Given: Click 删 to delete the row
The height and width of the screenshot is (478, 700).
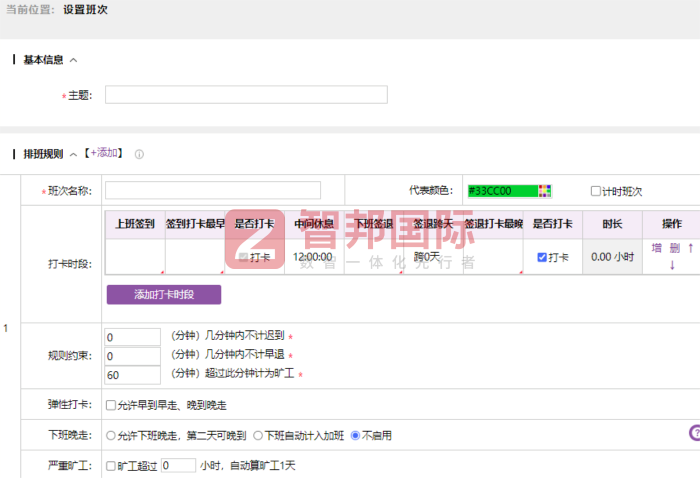Looking at the screenshot, I should [x=674, y=247].
